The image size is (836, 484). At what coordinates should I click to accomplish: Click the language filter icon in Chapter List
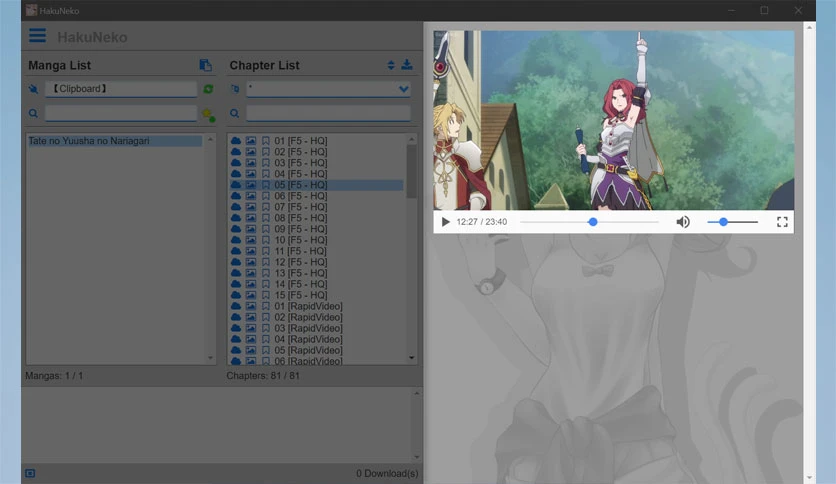235,89
